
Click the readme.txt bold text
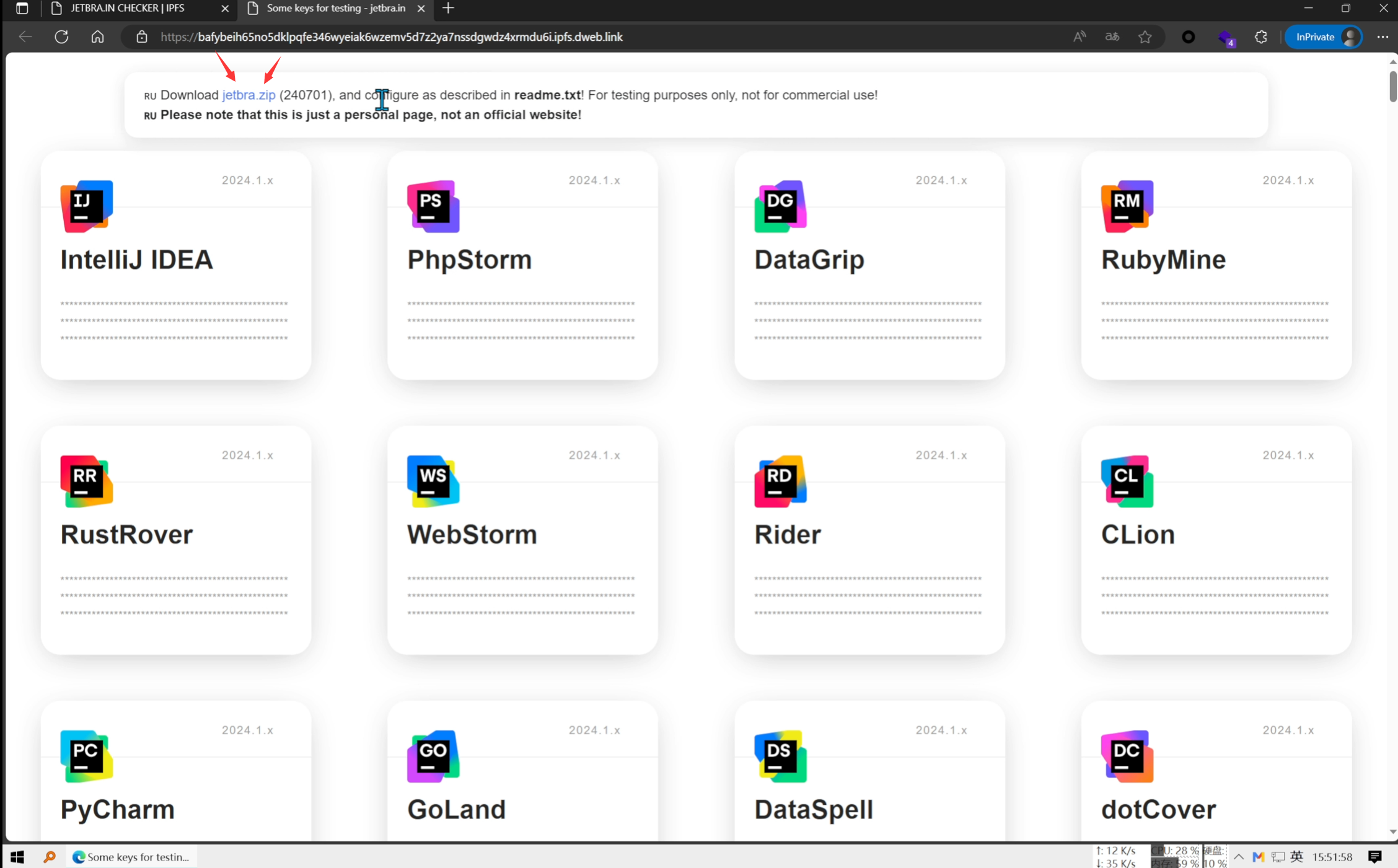[x=547, y=95]
